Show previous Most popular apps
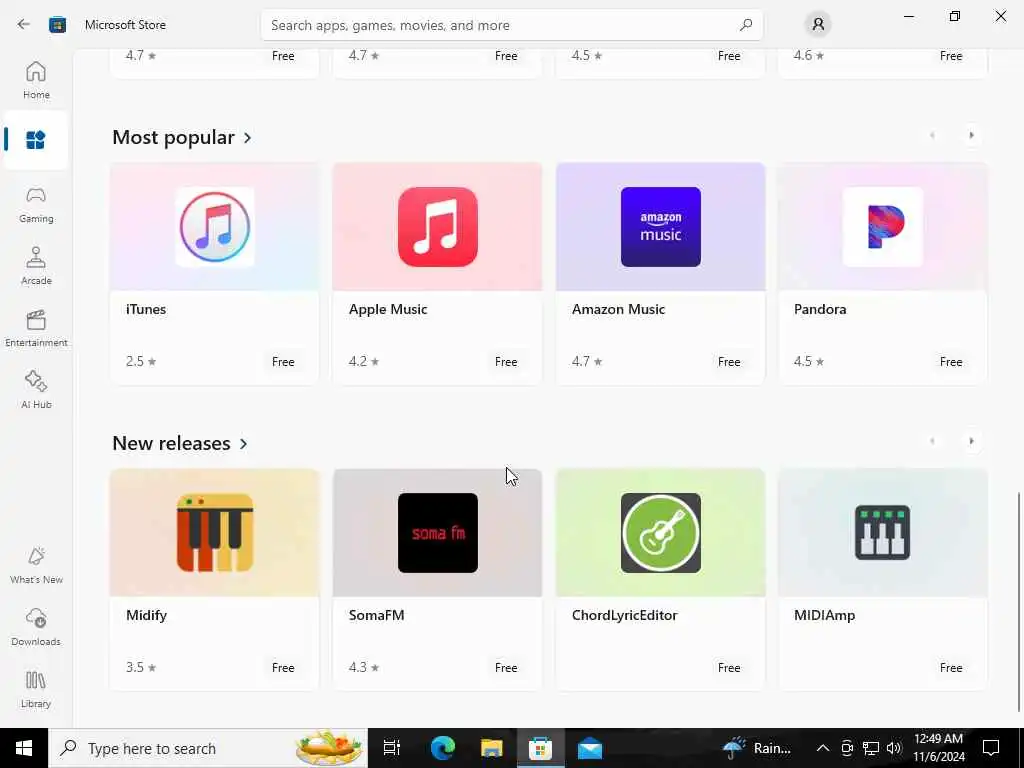 click(932, 135)
